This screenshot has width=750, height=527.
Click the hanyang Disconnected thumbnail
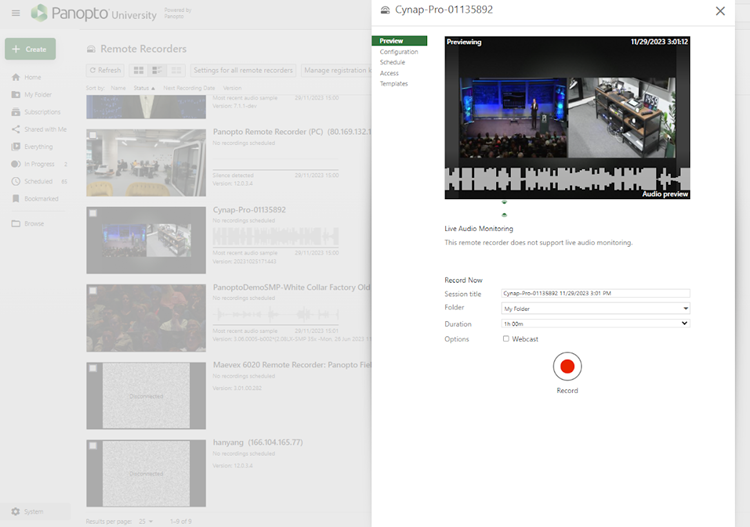[146, 473]
